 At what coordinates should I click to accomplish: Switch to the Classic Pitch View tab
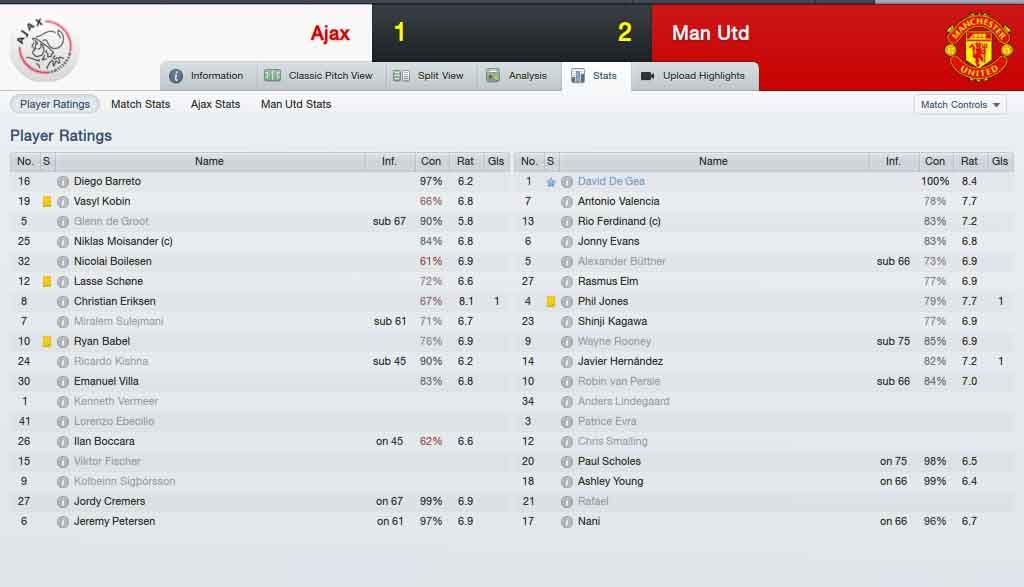(x=319, y=76)
